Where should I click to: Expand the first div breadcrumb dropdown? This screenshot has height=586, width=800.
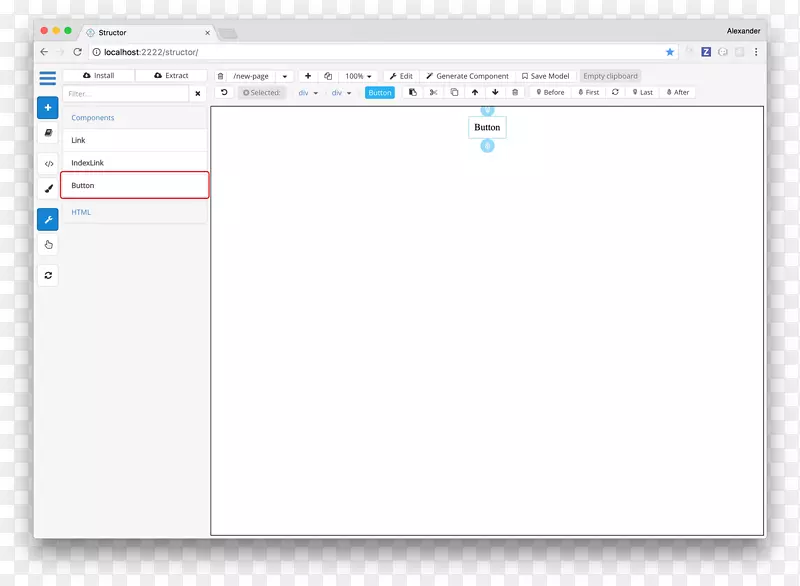(x=308, y=93)
